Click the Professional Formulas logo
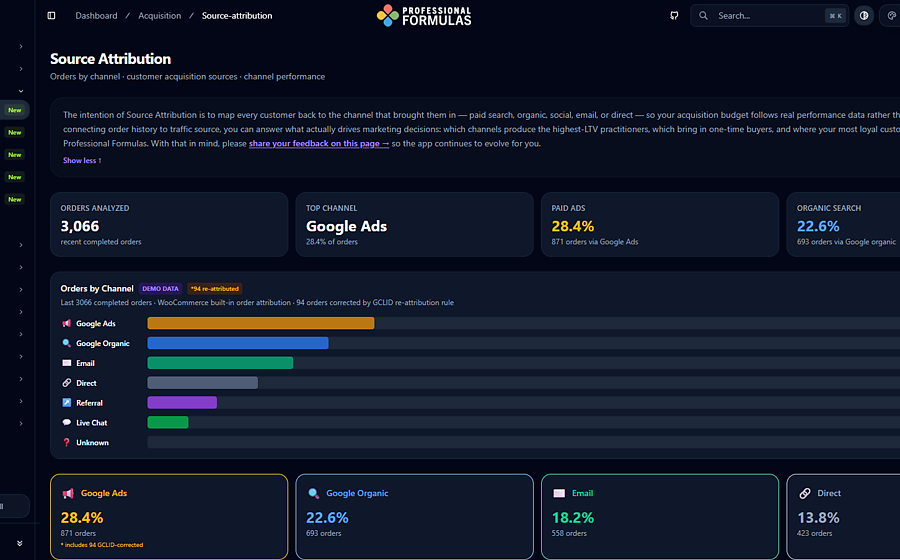Screen dimensions: 900x560 pos(424,15)
